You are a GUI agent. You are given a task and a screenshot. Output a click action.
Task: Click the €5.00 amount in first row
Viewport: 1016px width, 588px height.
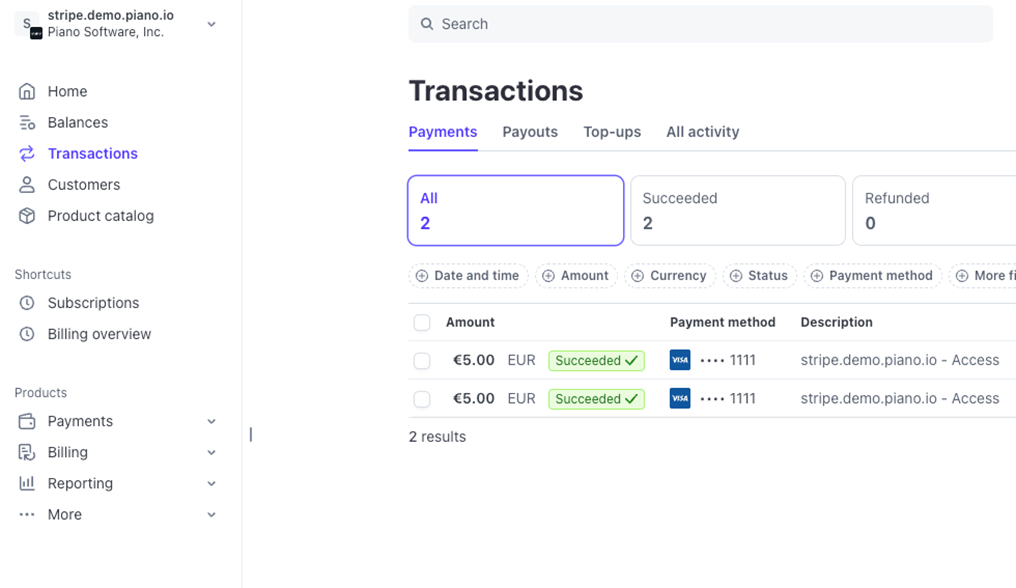(474, 360)
